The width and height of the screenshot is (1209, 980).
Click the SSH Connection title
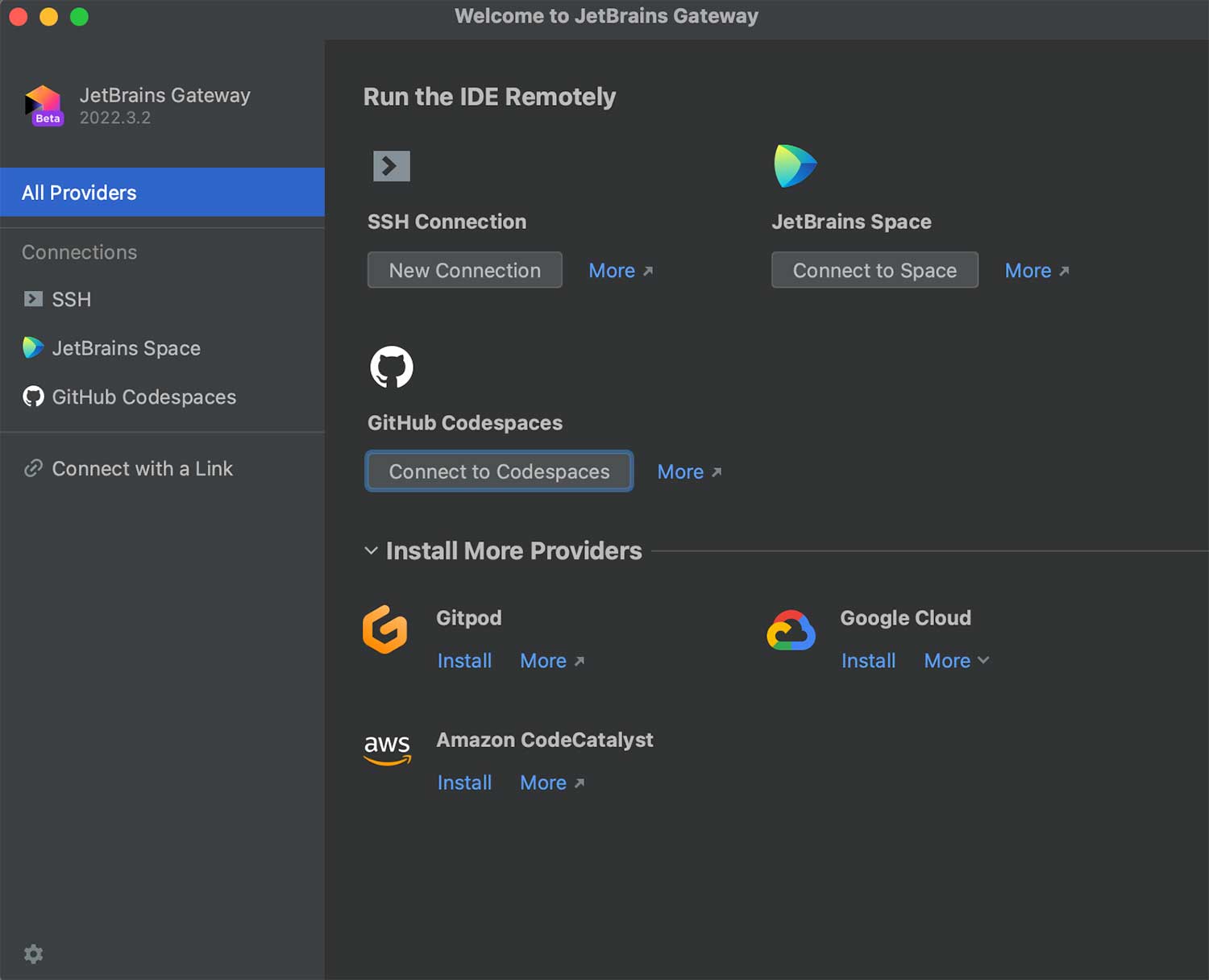(x=447, y=222)
